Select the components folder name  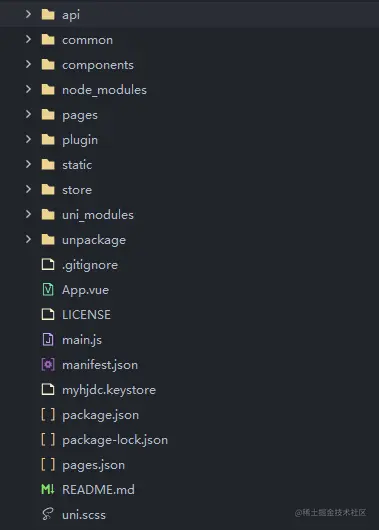click(x=98, y=65)
